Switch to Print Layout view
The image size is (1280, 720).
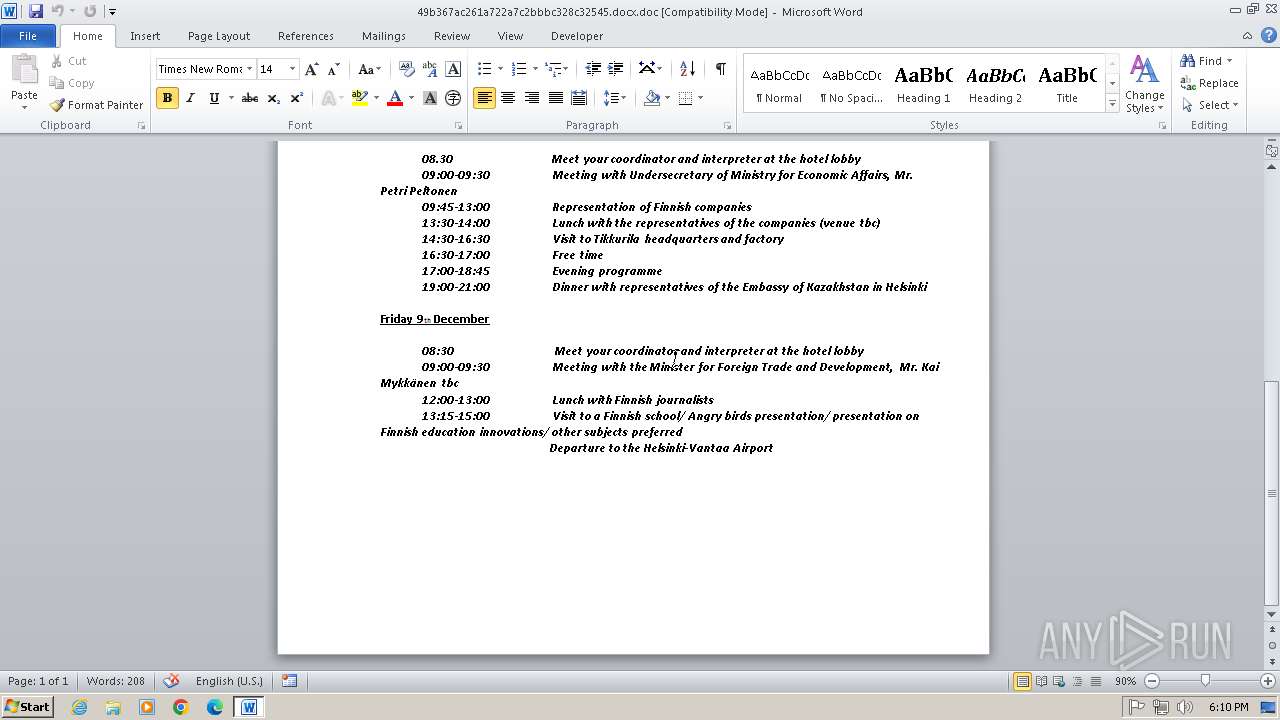(x=1022, y=681)
